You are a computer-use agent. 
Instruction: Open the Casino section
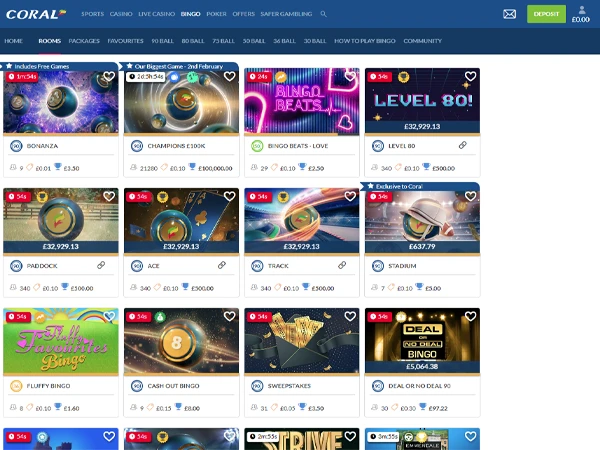tap(121, 14)
